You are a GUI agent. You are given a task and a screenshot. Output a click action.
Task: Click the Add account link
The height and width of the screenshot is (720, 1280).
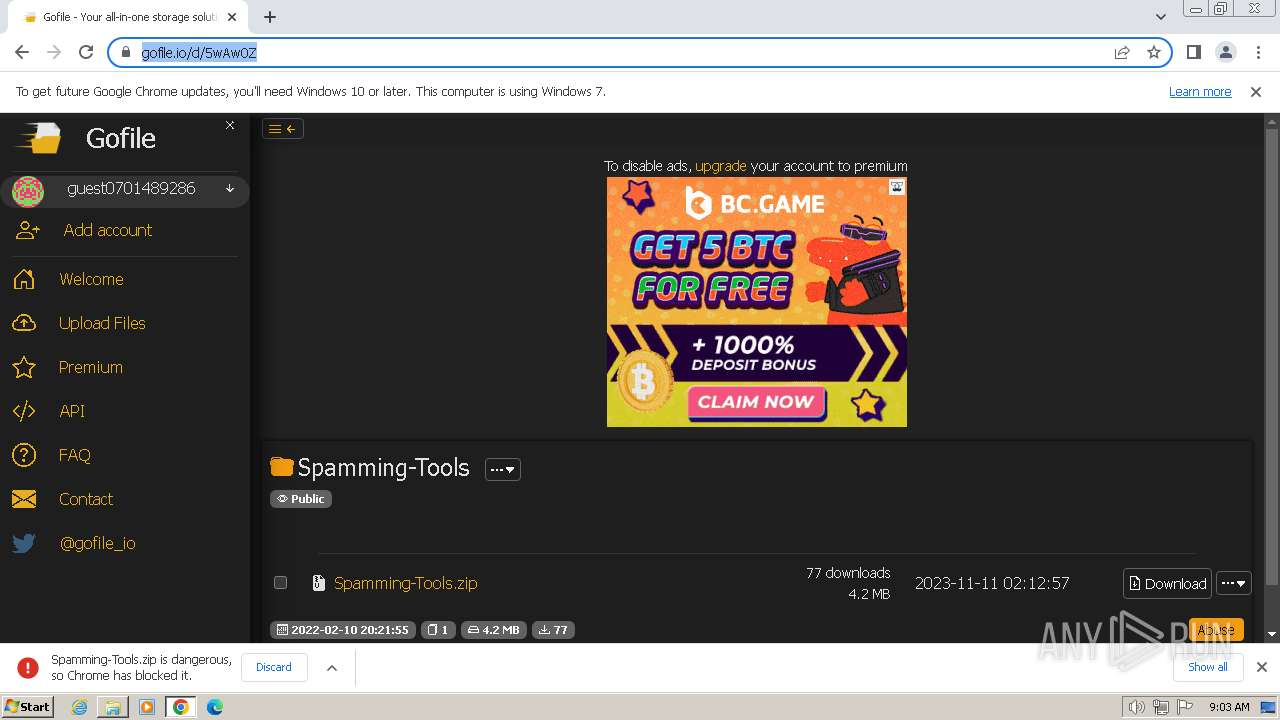[x=108, y=230]
